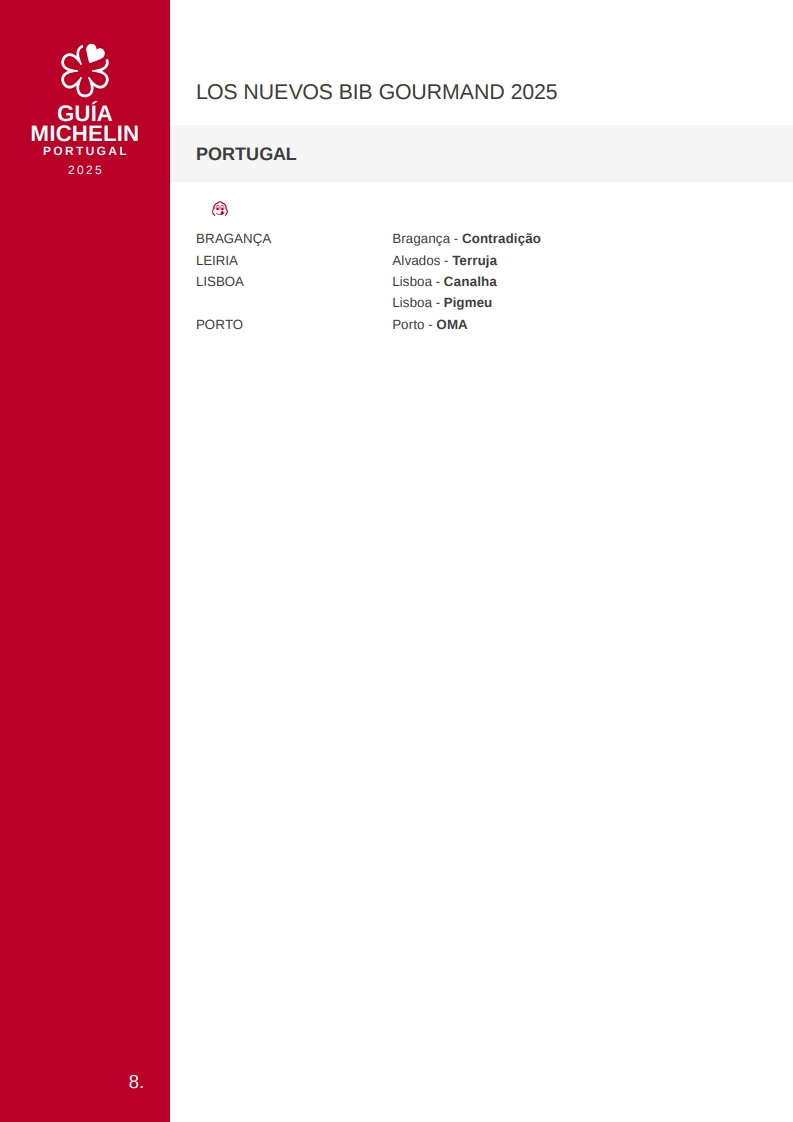This screenshot has height=1122, width=793.
Task: Click the 'Lisboa - Pigmeu' entry
Action: tap(442, 303)
